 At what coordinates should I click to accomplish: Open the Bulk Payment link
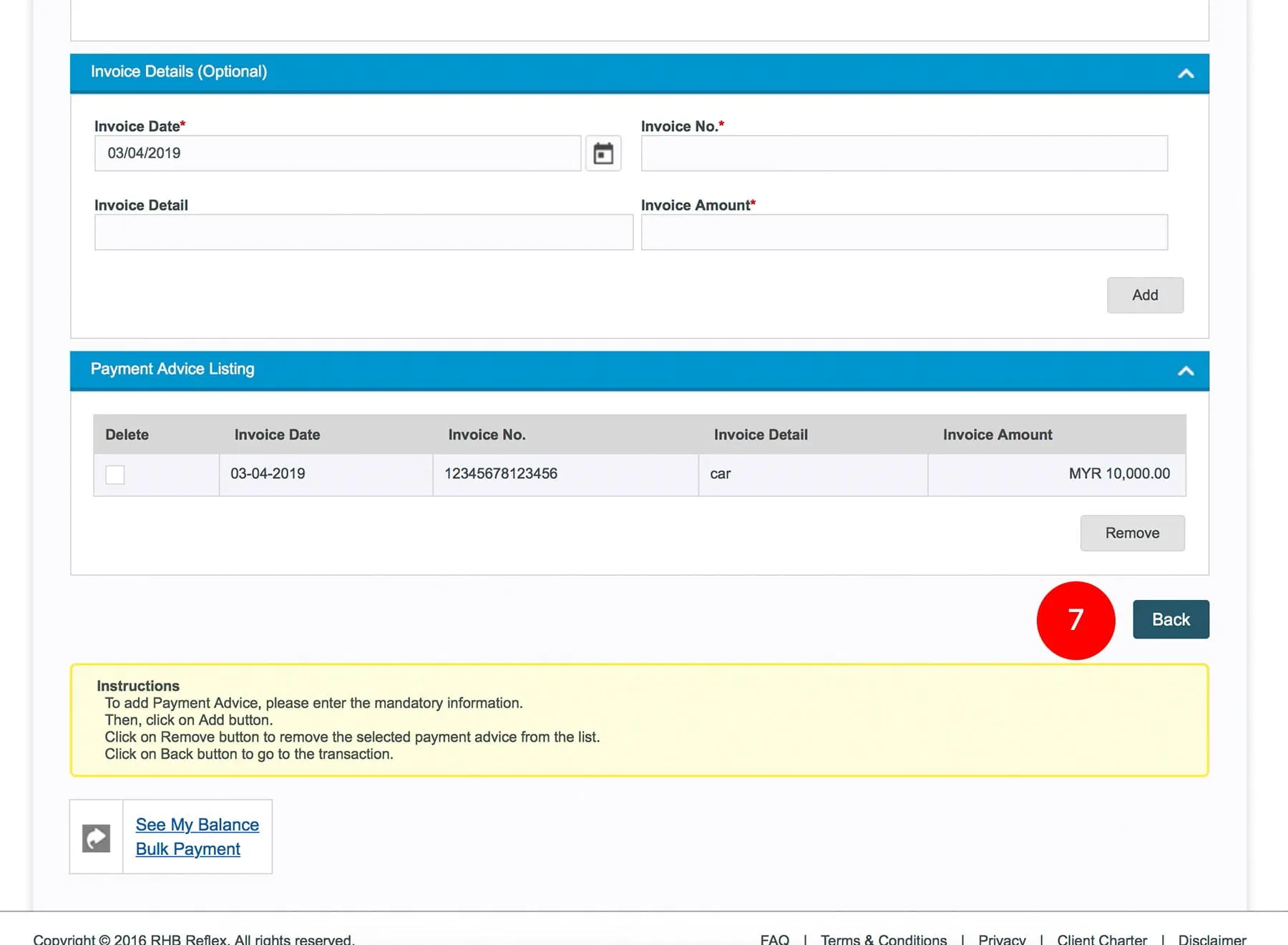(x=187, y=849)
